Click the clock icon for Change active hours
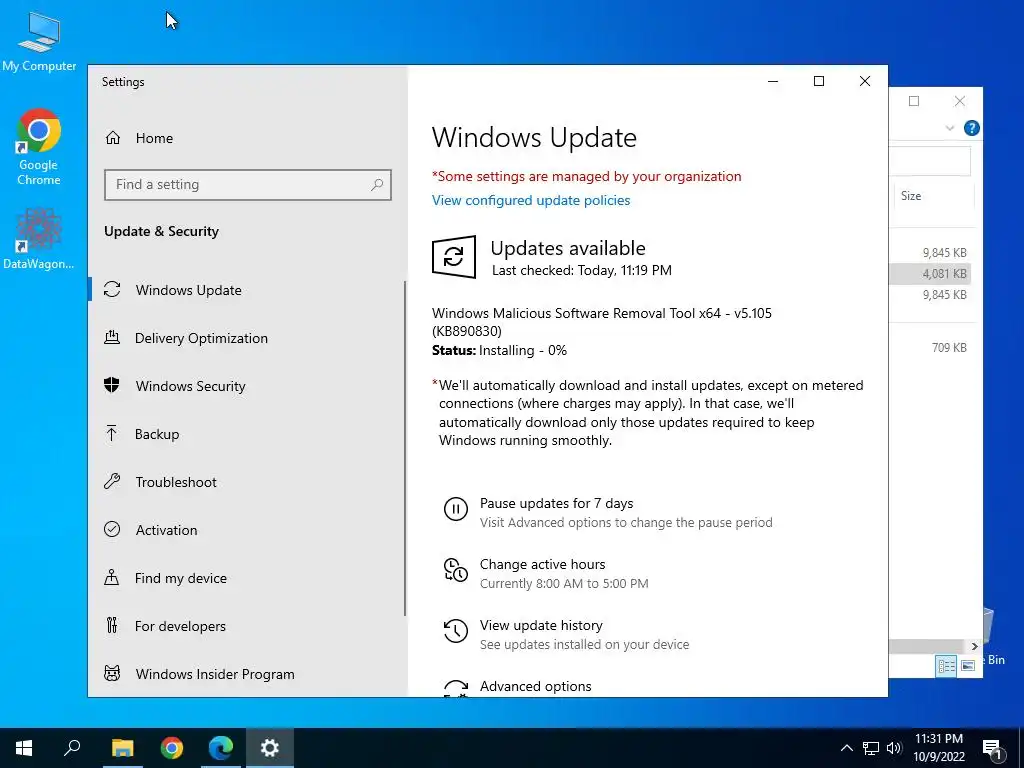 coord(456,569)
